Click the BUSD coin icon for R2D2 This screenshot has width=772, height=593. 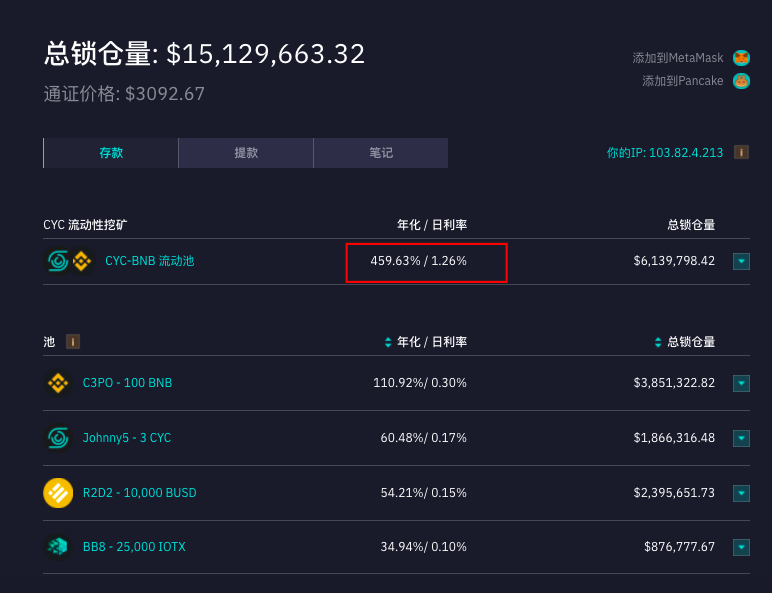(x=58, y=493)
